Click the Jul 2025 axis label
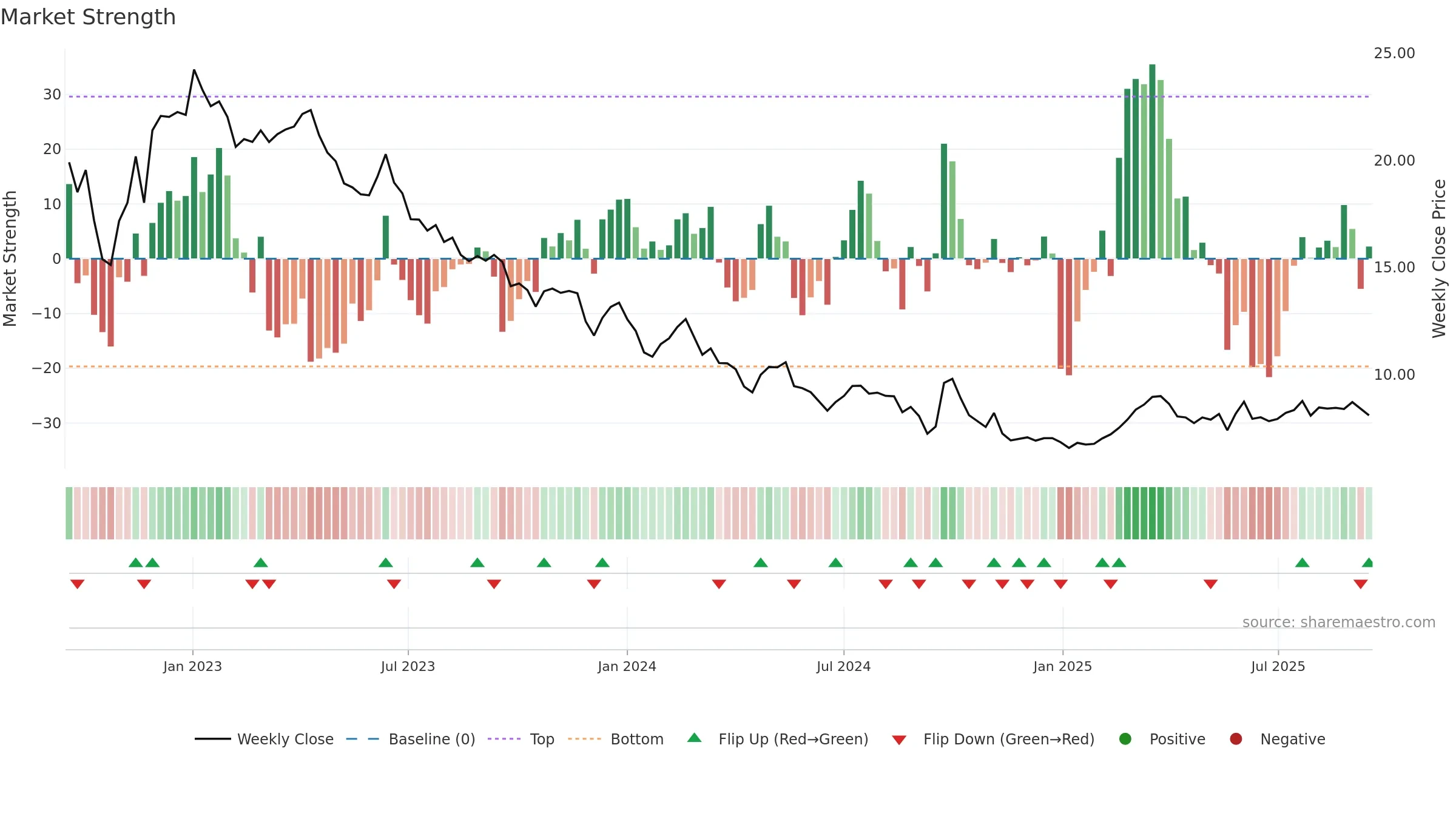 [1278, 667]
